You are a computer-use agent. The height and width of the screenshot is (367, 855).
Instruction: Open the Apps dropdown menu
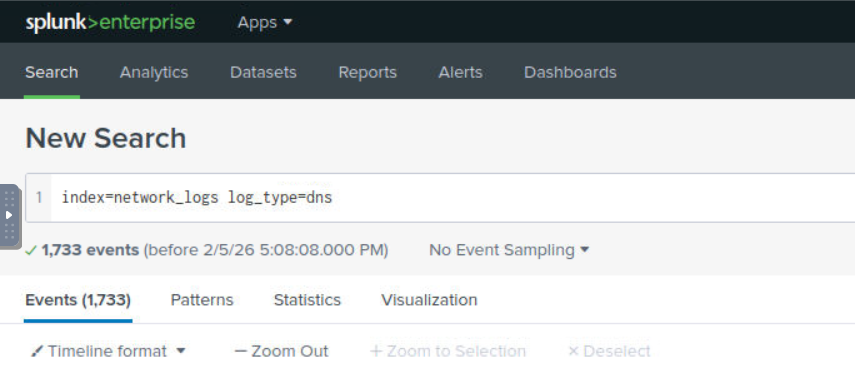click(x=265, y=22)
